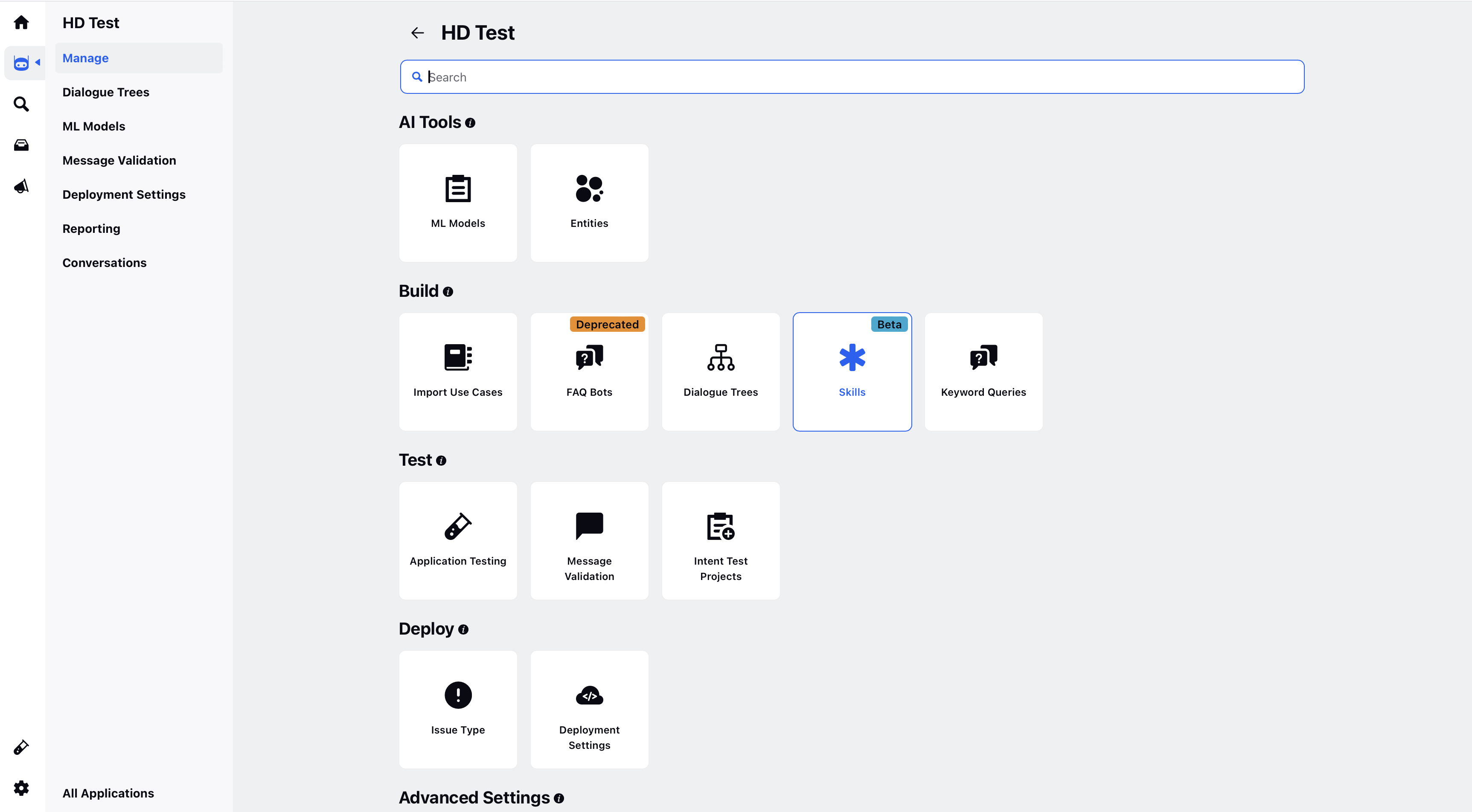1472x812 pixels.
Task: Open the Dialogue Trees card hierarchy icon
Action: (x=721, y=357)
